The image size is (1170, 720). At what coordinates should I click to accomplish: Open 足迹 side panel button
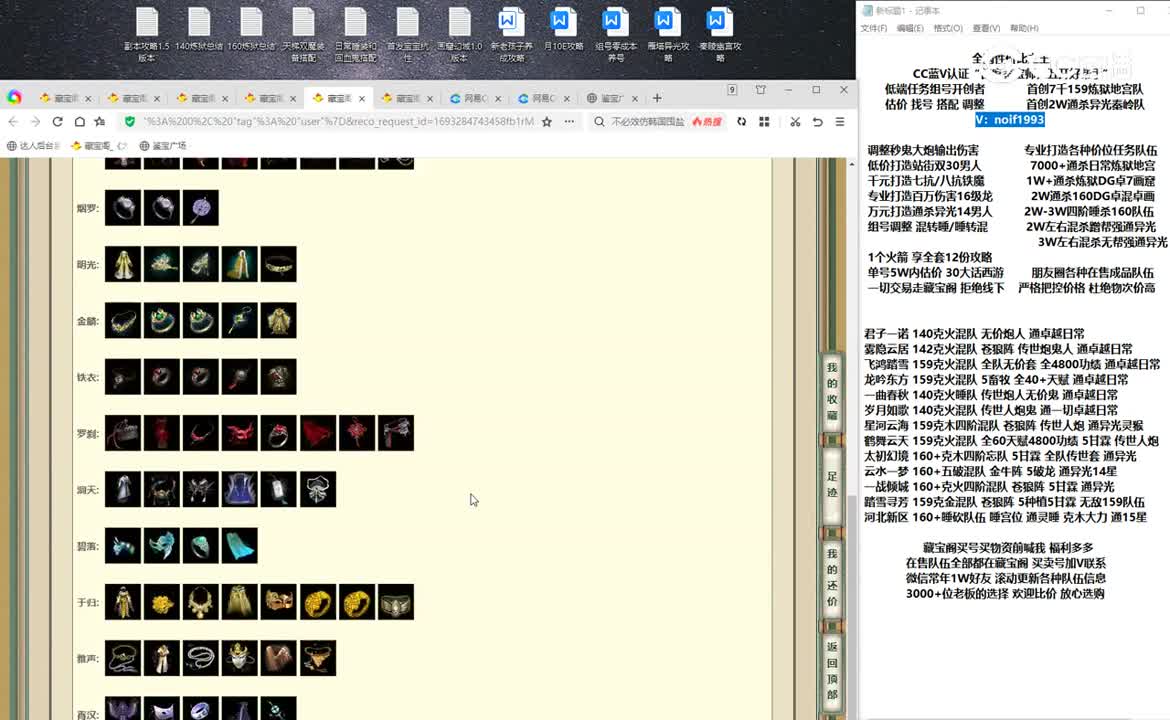pos(832,484)
